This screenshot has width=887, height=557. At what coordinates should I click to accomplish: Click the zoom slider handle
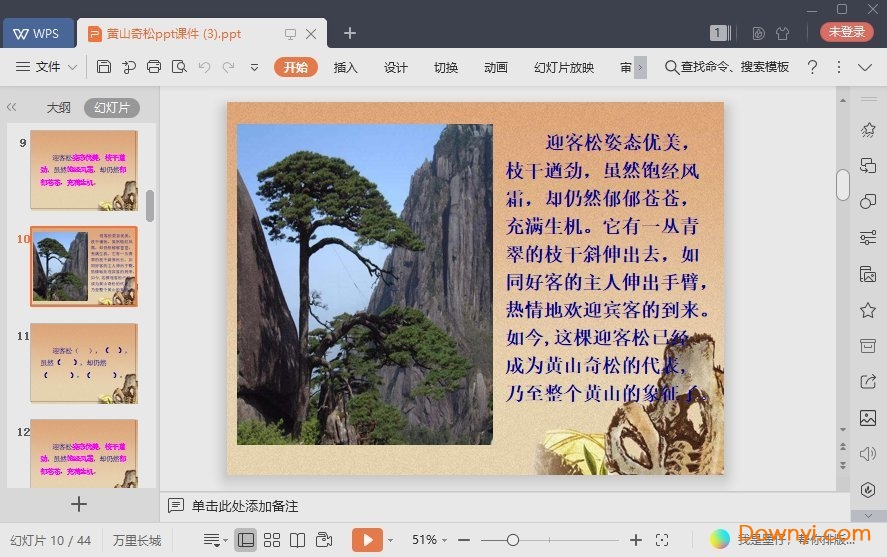512,540
